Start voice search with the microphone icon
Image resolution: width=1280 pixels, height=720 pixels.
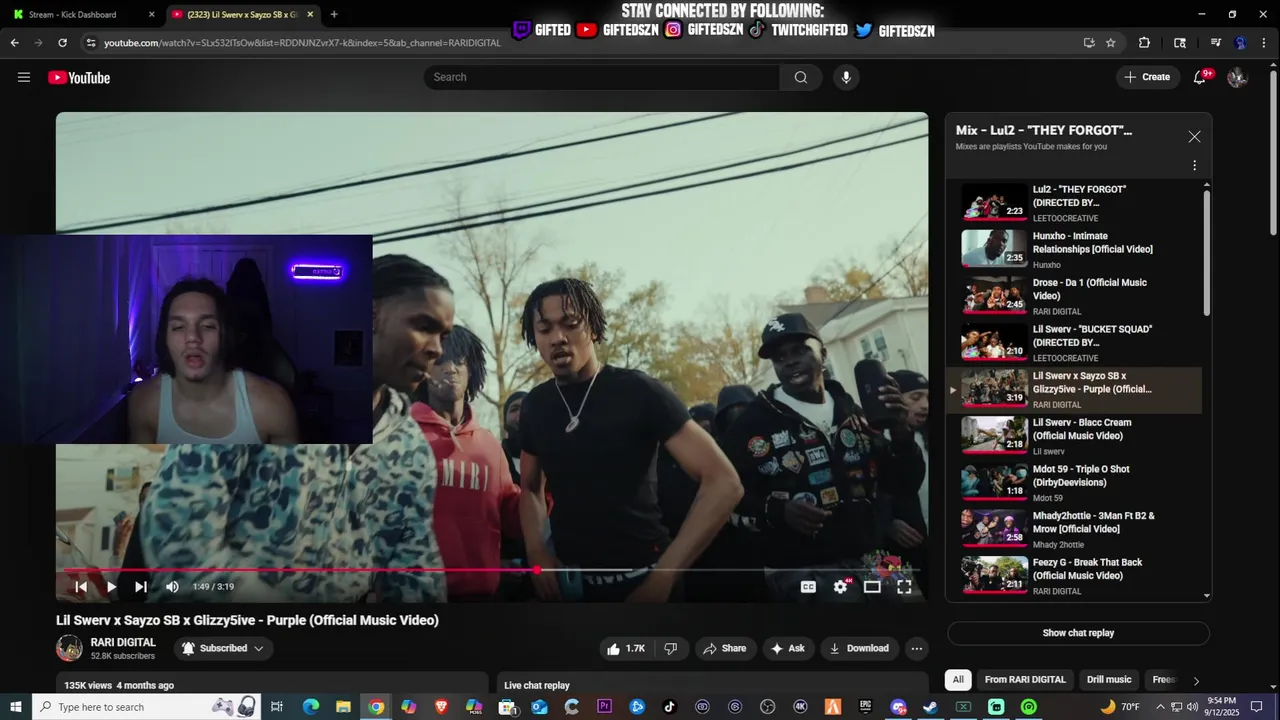(x=846, y=77)
